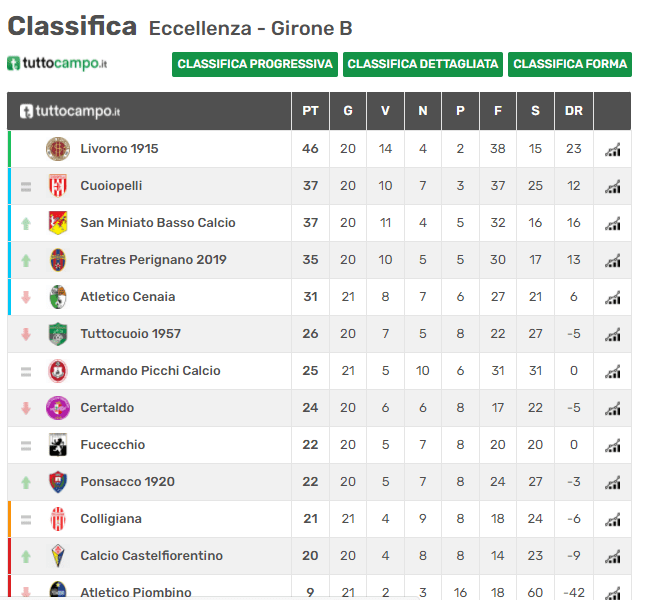This screenshot has height=600, width=647.
Task: Open the Fratres Perignano 2019 team page
Action: 153,260
